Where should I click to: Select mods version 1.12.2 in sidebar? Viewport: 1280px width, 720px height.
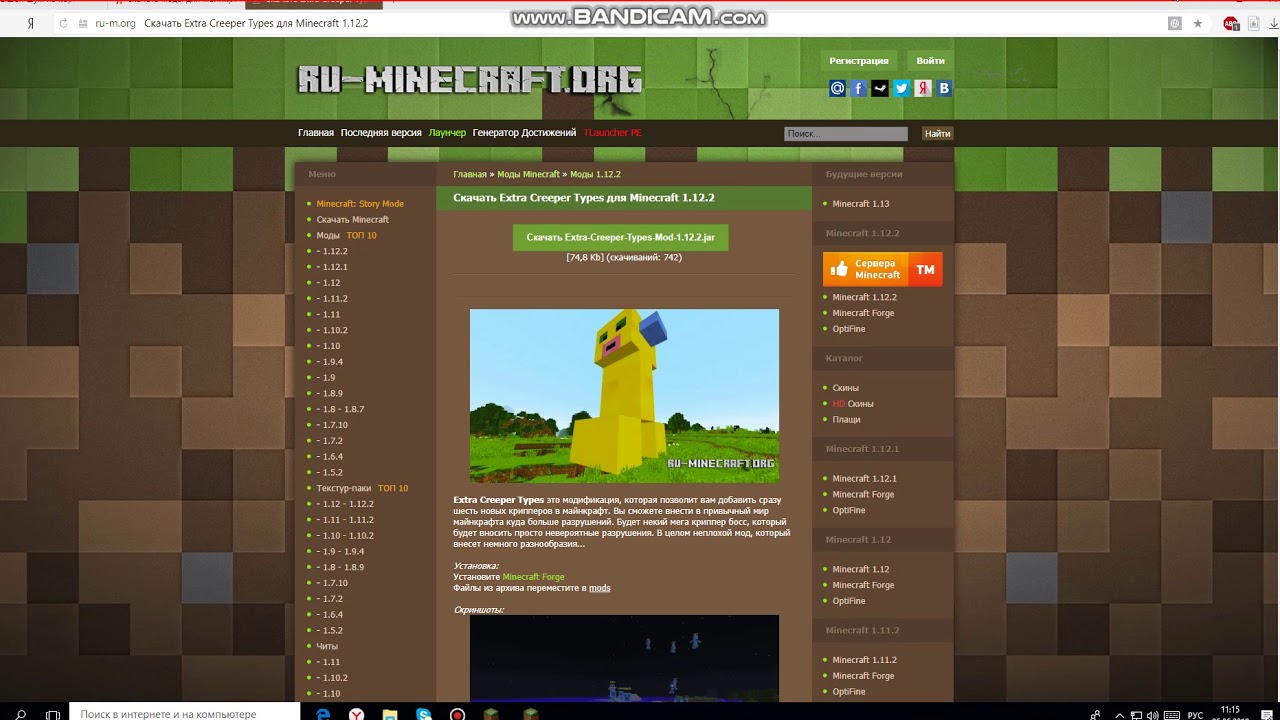coord(333,252)
